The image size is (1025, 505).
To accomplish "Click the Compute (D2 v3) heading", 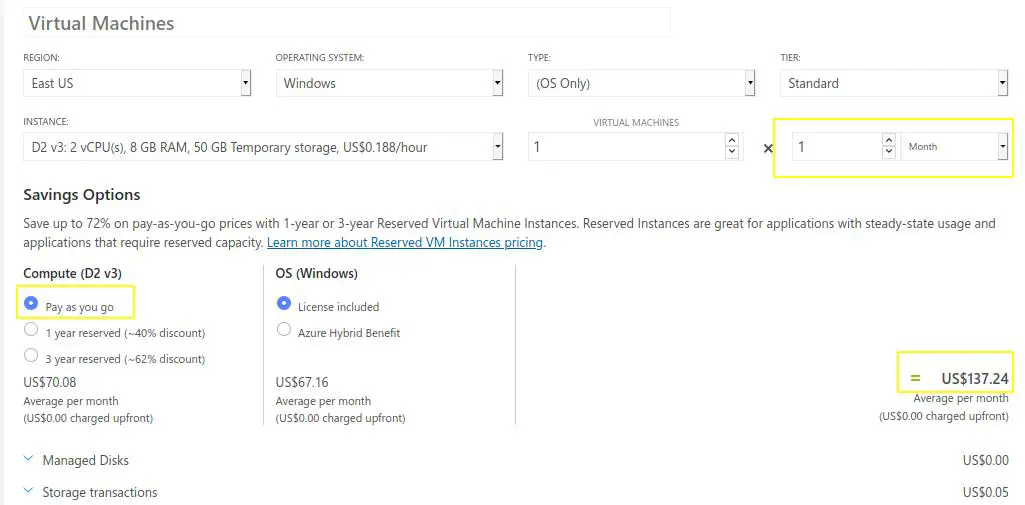I will [73, 273].
